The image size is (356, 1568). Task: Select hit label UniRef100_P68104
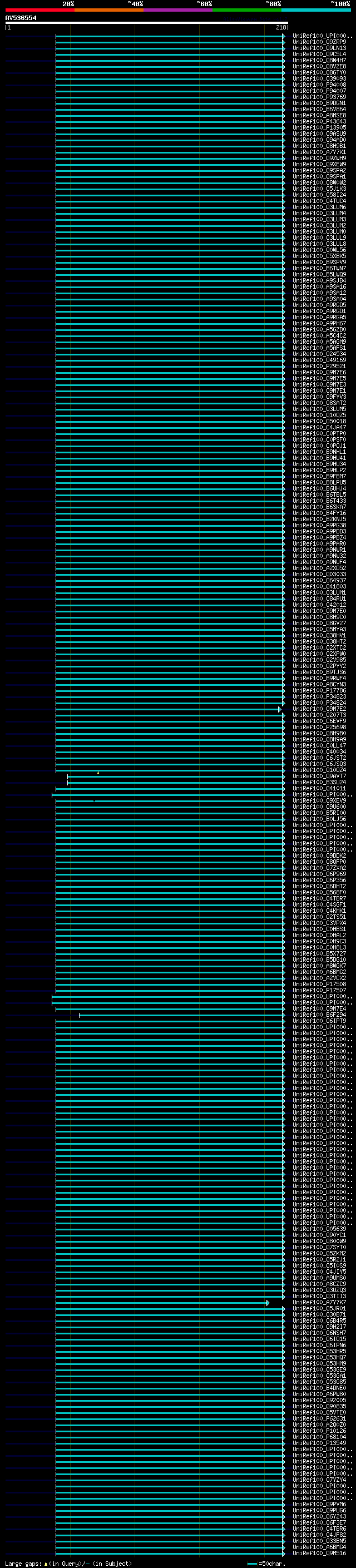[319, 1437]
